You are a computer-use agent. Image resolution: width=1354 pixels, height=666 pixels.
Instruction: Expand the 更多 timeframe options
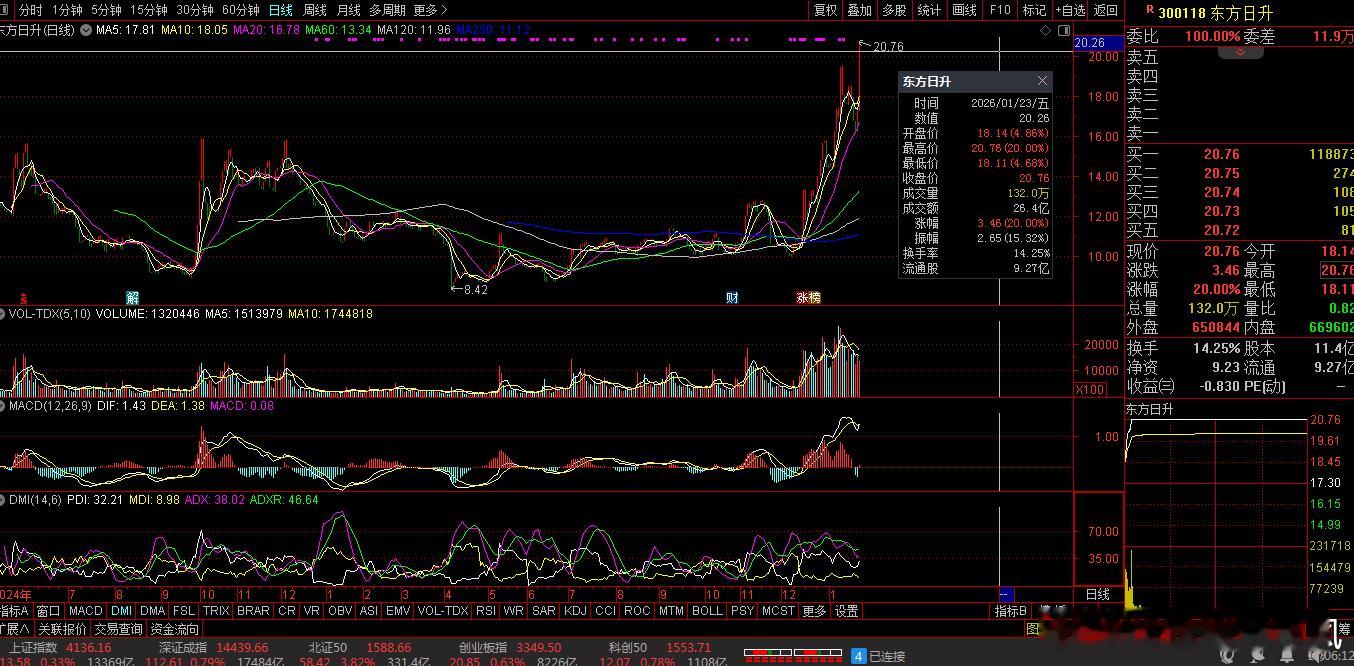(430, 10)
